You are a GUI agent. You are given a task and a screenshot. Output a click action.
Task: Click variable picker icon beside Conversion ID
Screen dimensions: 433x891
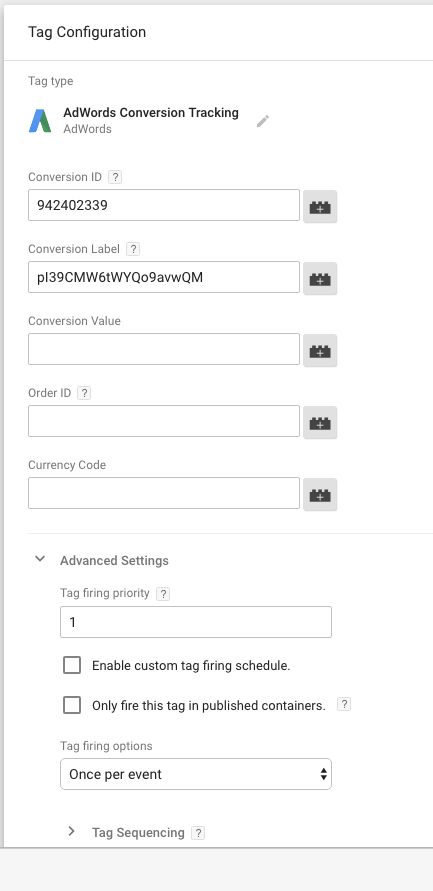point(320,206)
